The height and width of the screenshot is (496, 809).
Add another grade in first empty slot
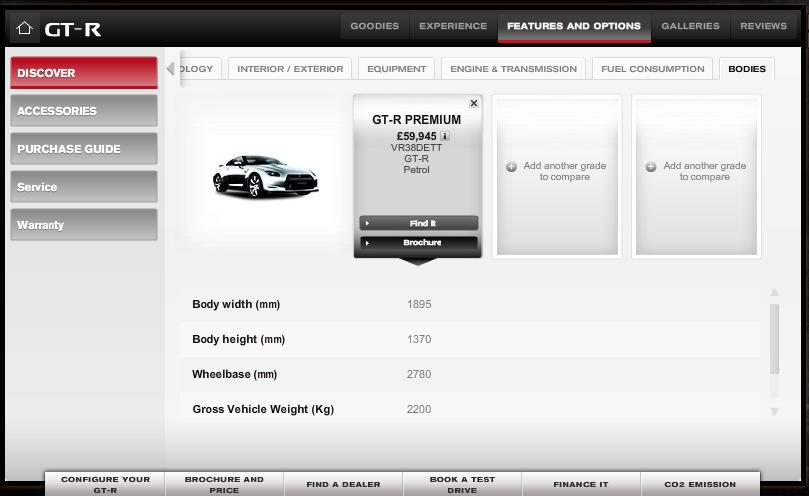557,175
